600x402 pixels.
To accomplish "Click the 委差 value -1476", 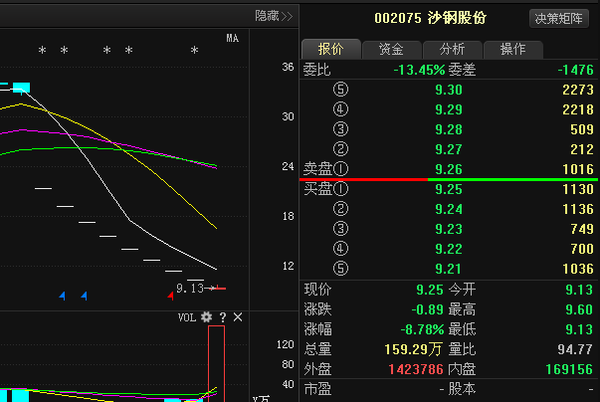I will 576,70.
